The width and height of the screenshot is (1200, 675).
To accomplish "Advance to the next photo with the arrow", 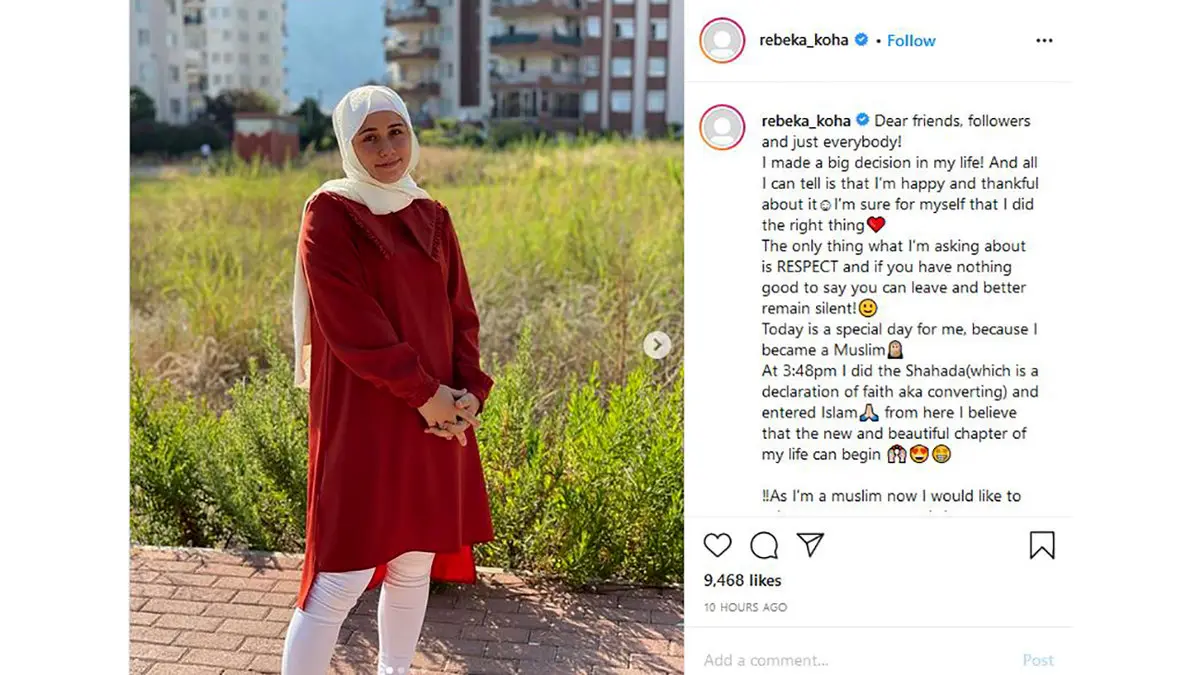I will [657, 345].
